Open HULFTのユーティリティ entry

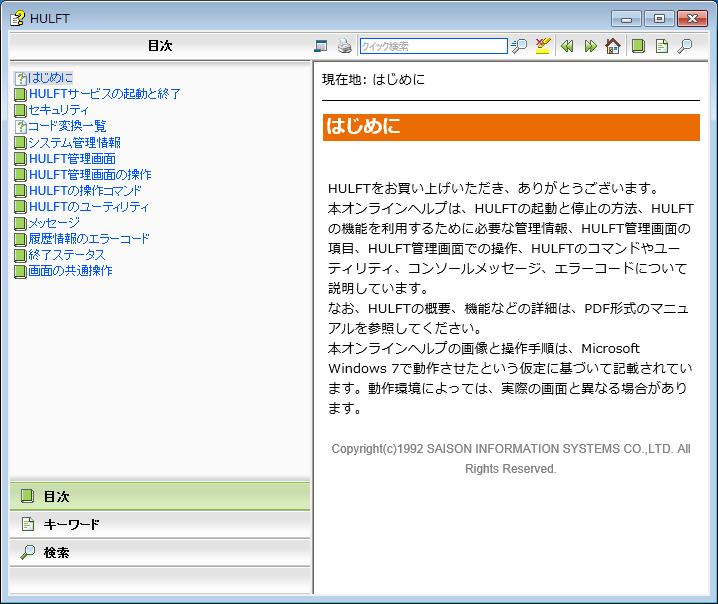(x=88, y=207)
